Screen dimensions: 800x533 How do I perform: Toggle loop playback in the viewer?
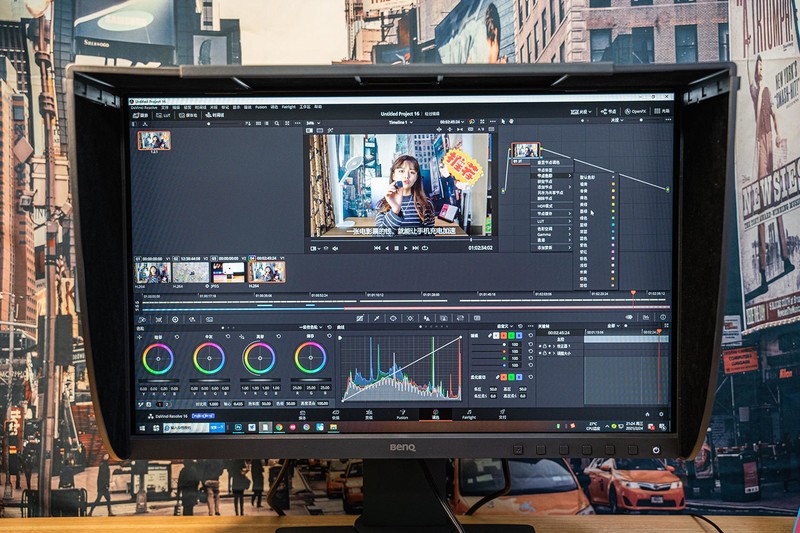click(424, 248)
